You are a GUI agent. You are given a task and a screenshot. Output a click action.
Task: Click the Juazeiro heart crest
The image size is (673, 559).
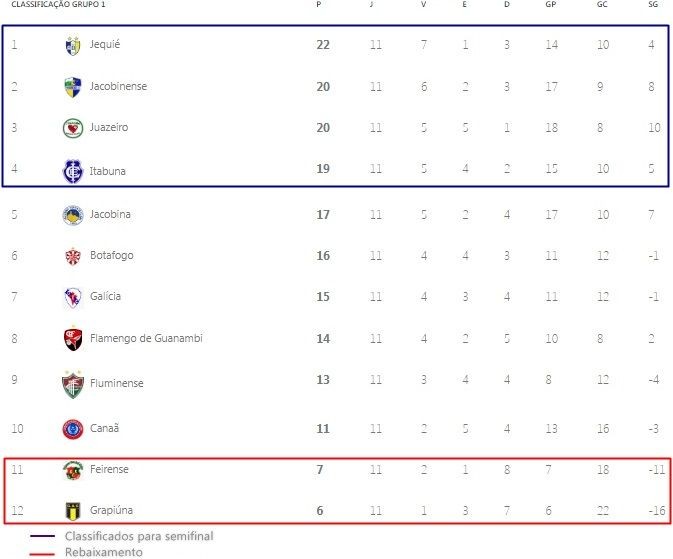pos(73,128)
